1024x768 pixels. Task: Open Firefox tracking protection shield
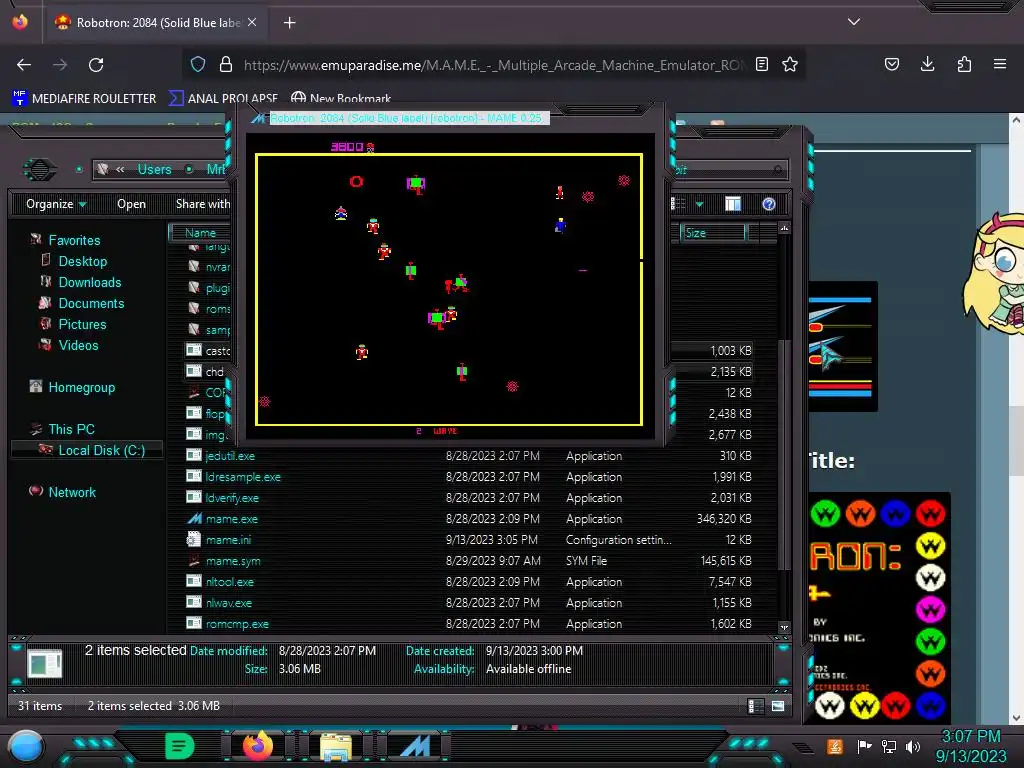click(198, 64)
